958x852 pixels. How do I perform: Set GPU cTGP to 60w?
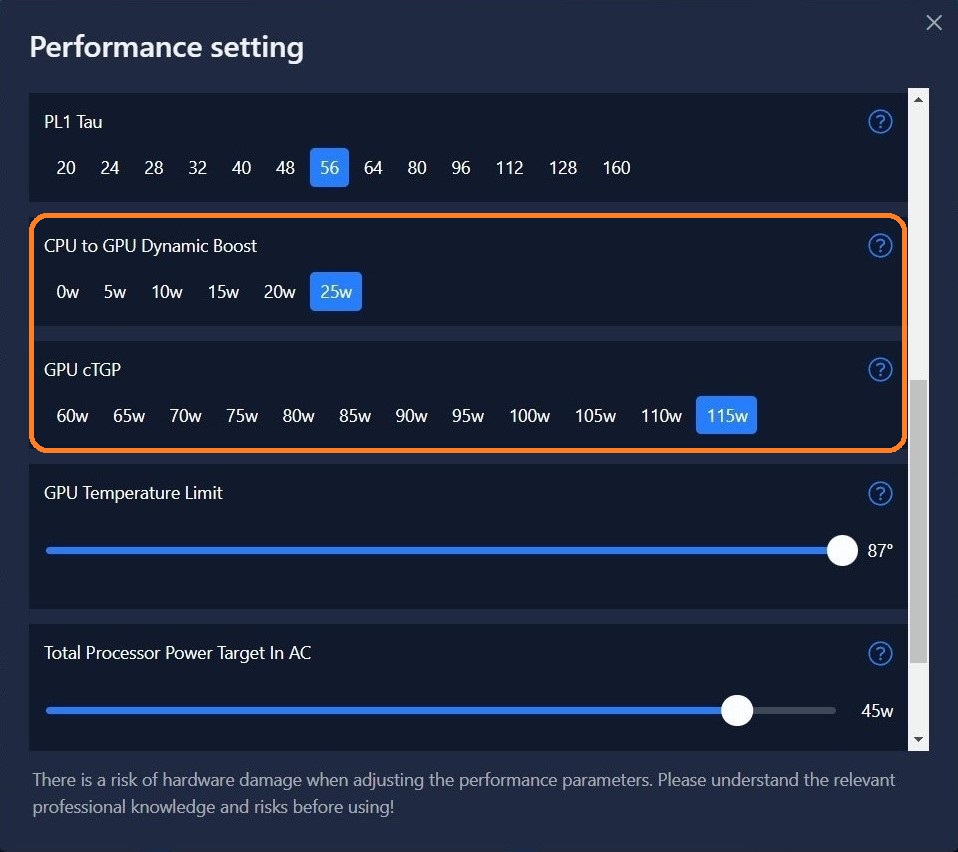[73, 416]
